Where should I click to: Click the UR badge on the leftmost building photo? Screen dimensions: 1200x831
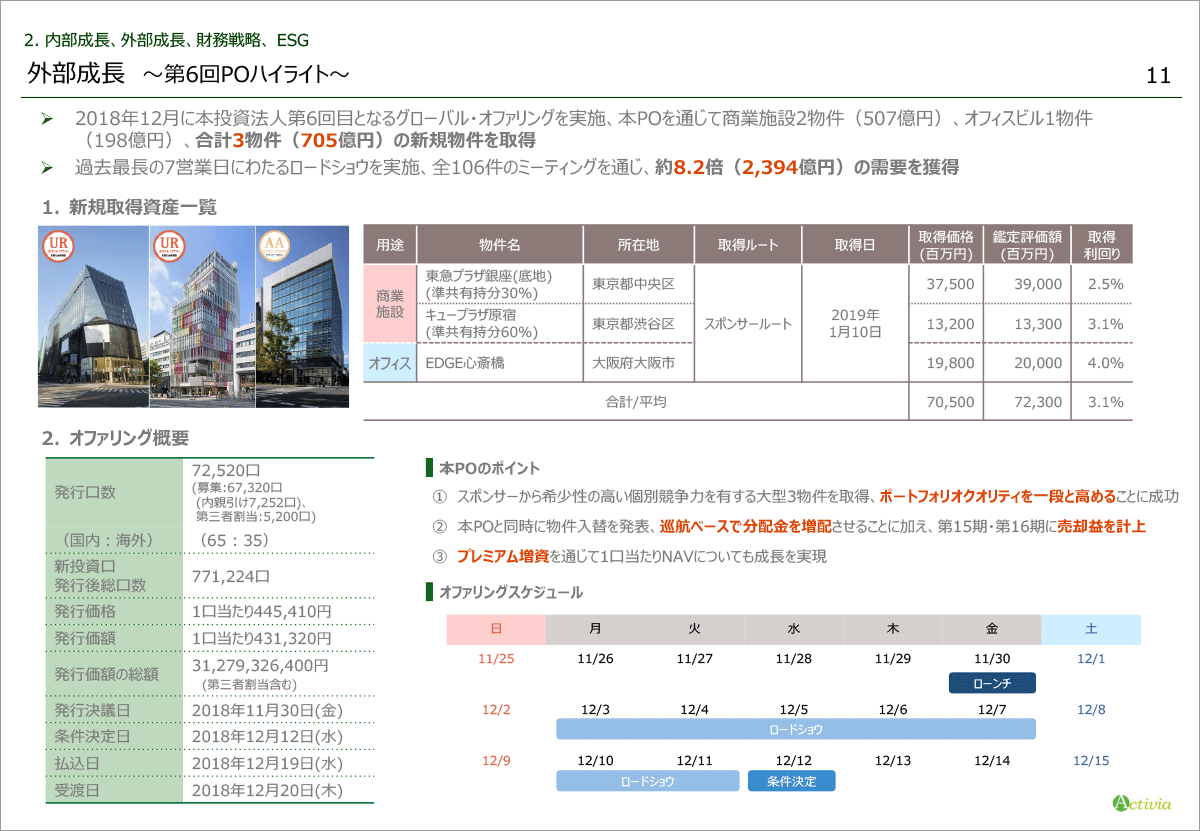[58, 246]
